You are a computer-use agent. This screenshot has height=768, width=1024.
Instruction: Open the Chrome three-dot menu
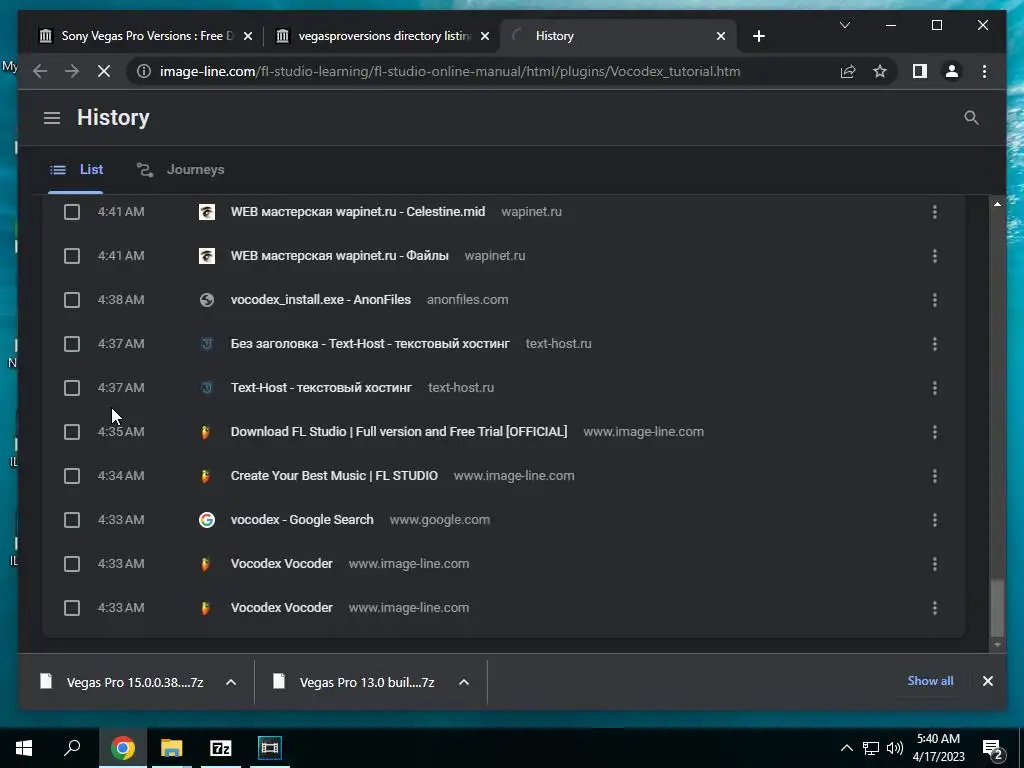984,71
